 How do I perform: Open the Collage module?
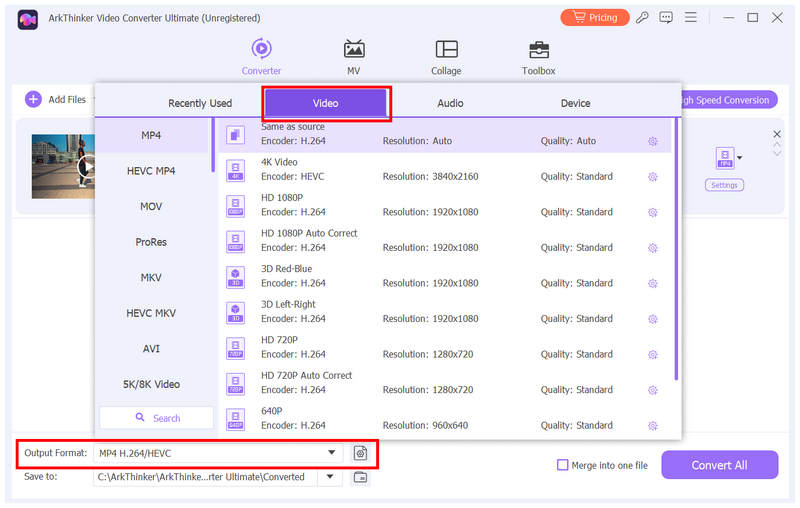[446, 57]
